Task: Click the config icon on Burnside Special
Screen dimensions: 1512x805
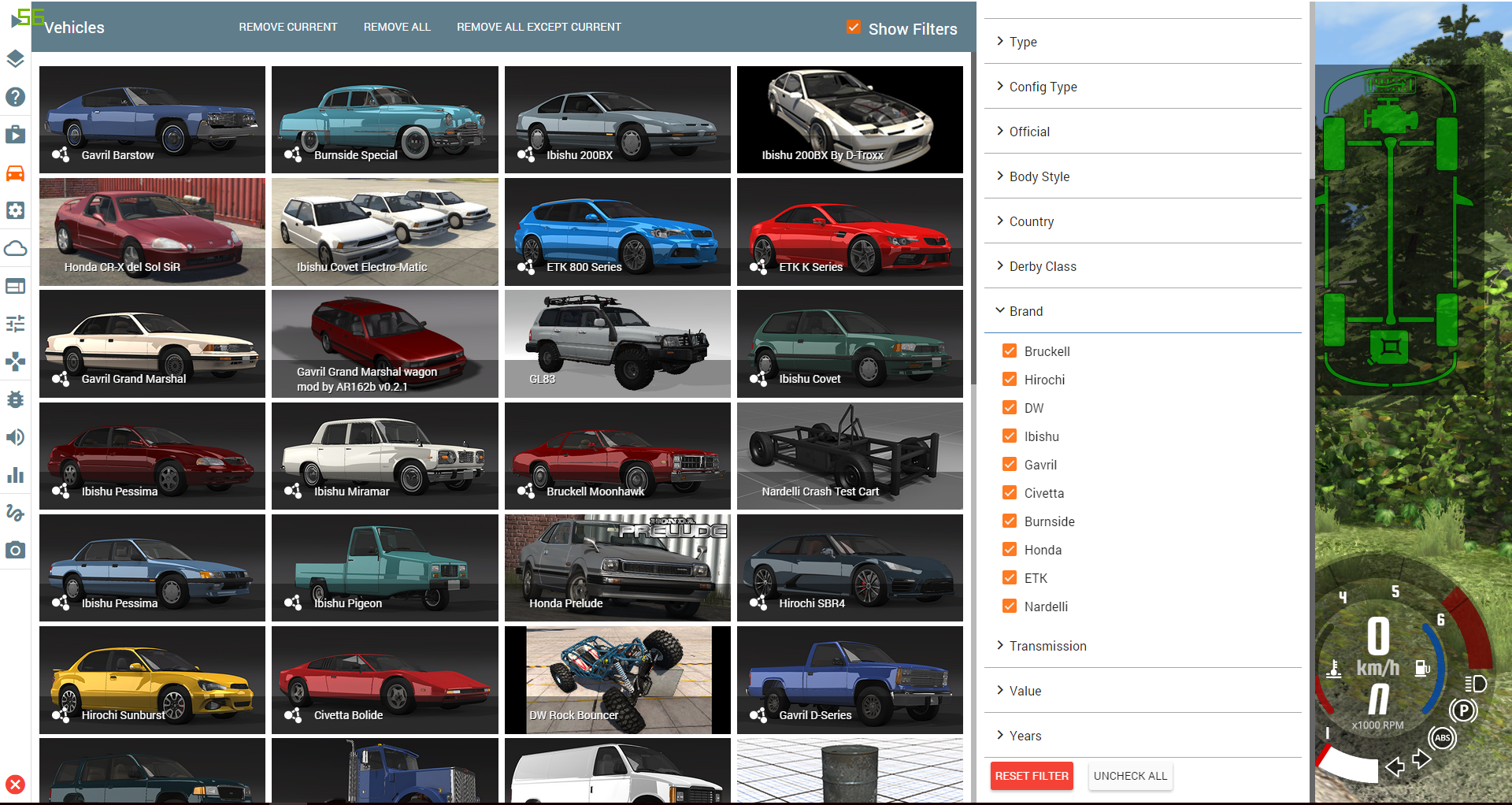Action: coord(293,154)
